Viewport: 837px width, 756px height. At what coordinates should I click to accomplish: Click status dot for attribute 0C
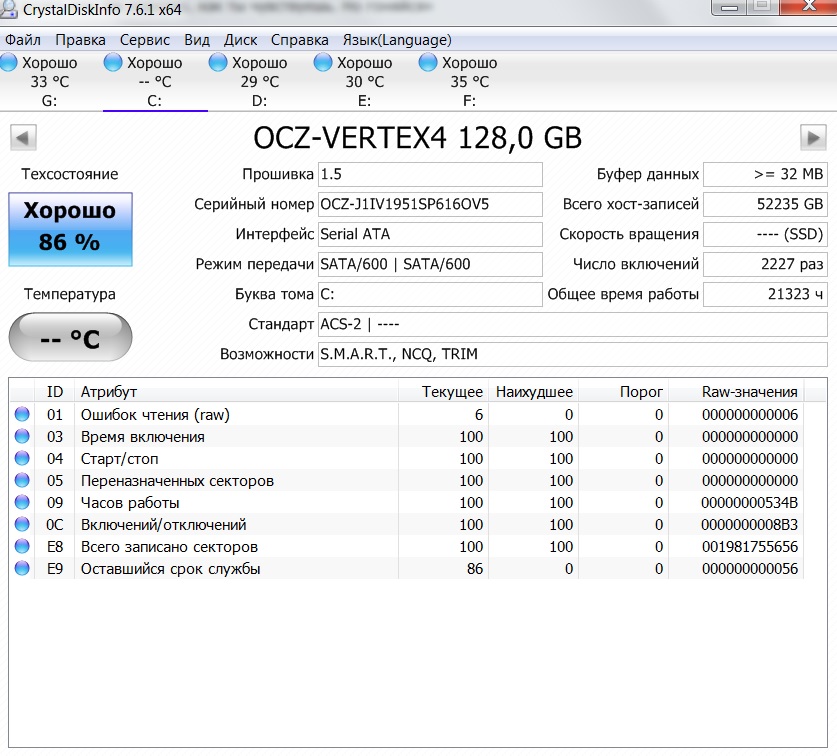(x=22, y=524)
